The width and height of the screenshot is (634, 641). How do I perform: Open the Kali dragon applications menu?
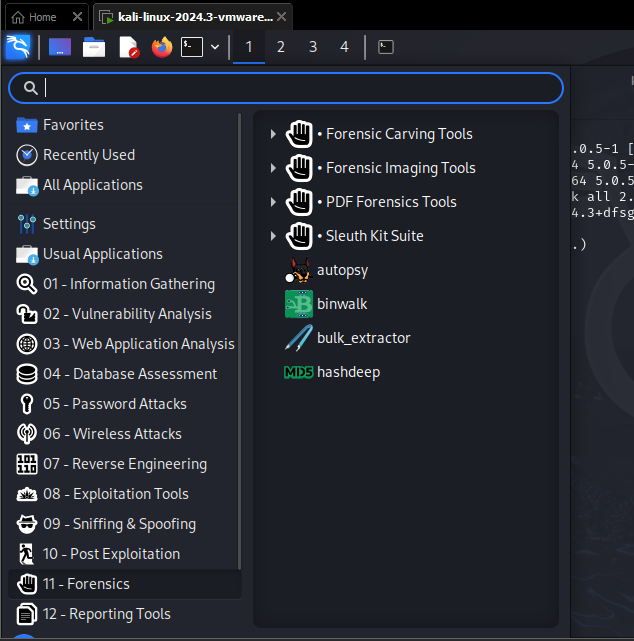coord(18,47)
